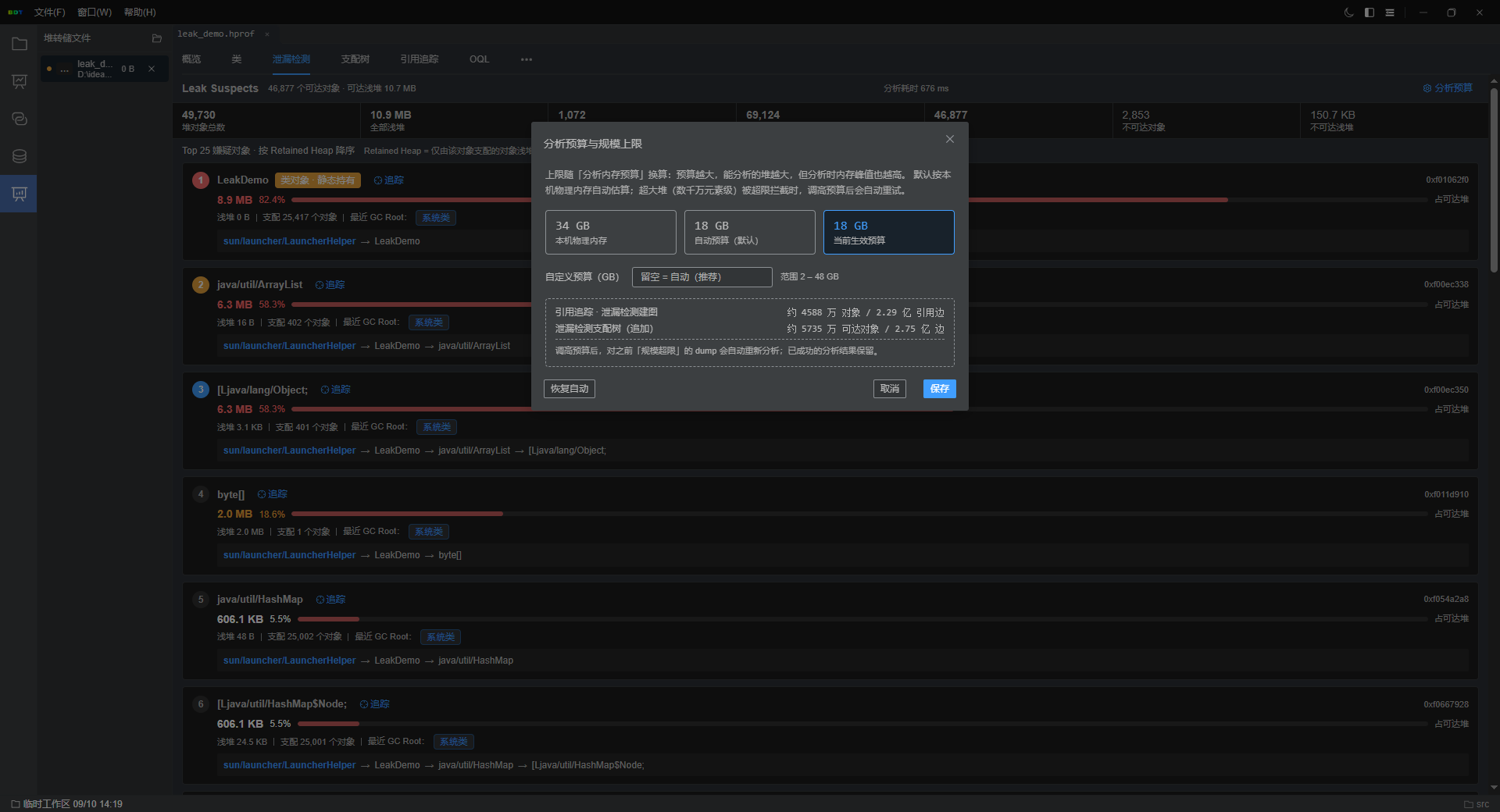
Task: Click 追踪 trace icon next to LeakDemo
Action: coord(388,180)
